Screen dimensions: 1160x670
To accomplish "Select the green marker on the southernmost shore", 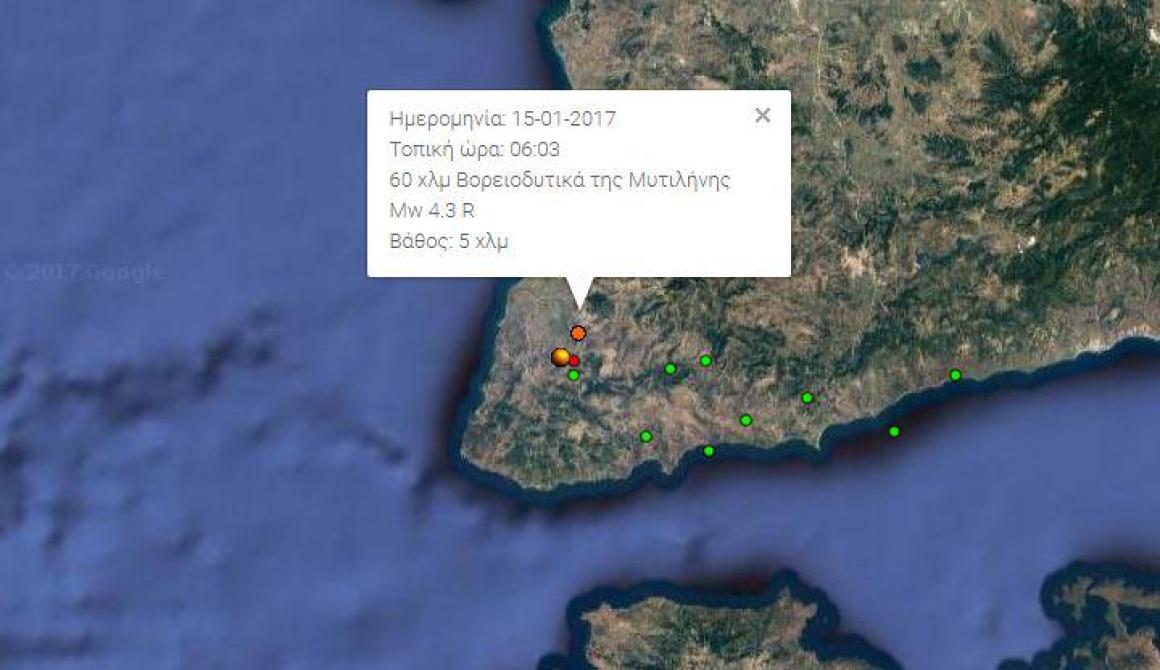I will 709,451.
